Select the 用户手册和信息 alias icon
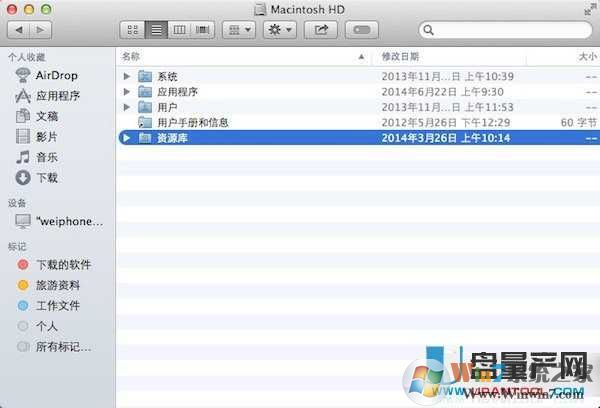 [x=145, y=122]
